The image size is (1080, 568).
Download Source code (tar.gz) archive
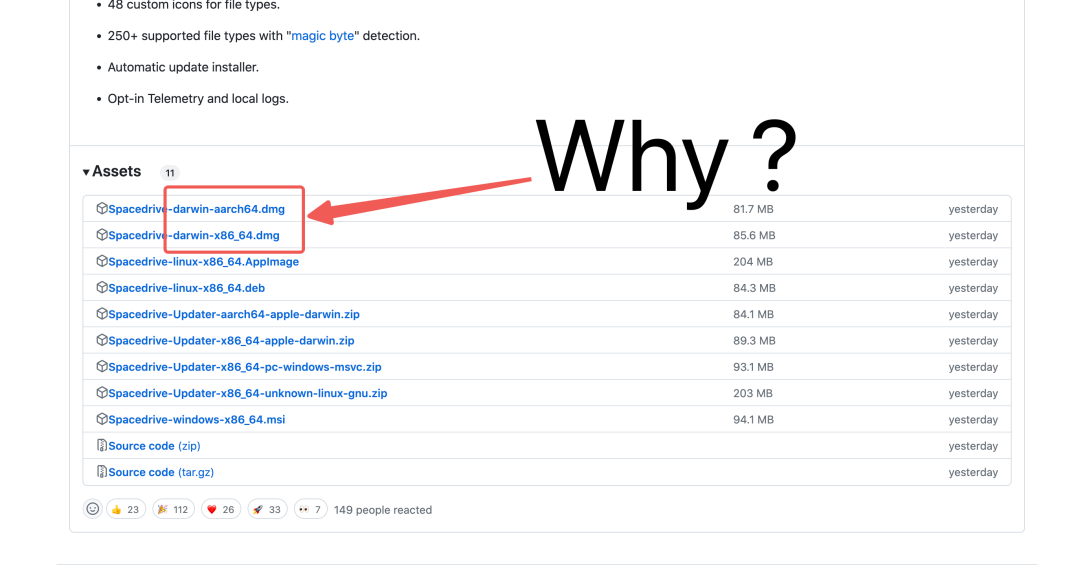coord(161,472)
